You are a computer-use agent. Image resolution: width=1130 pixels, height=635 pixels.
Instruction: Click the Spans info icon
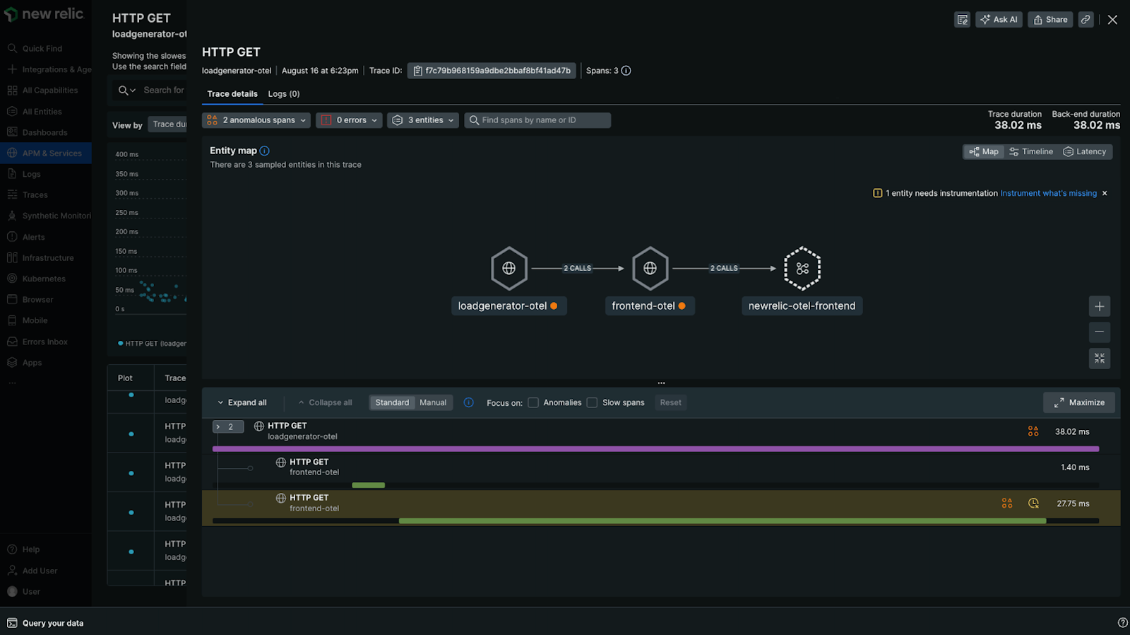pyautogui.click(x=626, y=71)
